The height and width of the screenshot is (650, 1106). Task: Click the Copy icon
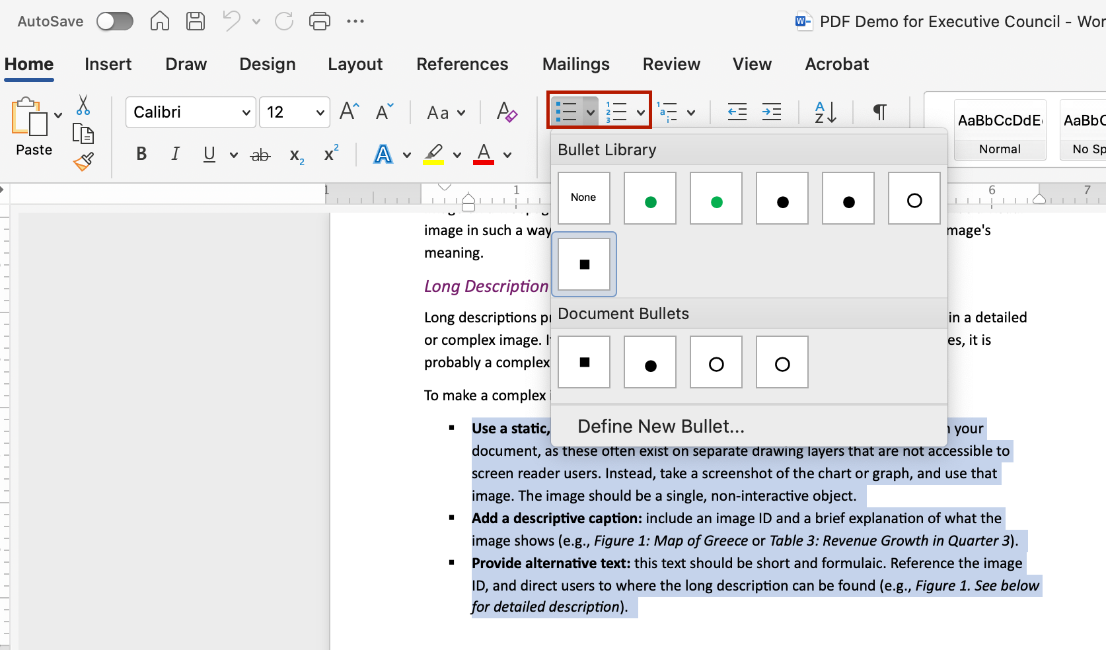[83, 132]
